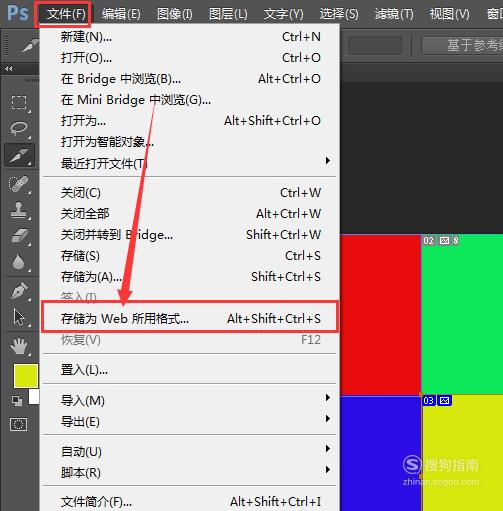This screenshot has height=511, width=503.
Task: Choose 新建(N)... from File menu
Action: coord(190,37)
